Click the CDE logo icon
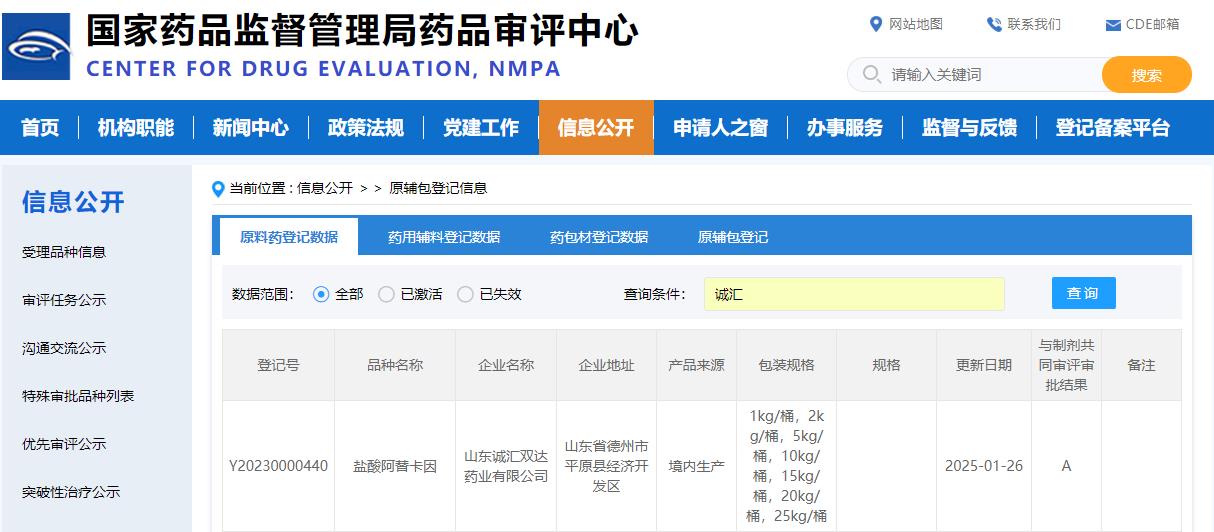Screen dimensions: 1214x532 pyautogui.click(x=36, y=46)
